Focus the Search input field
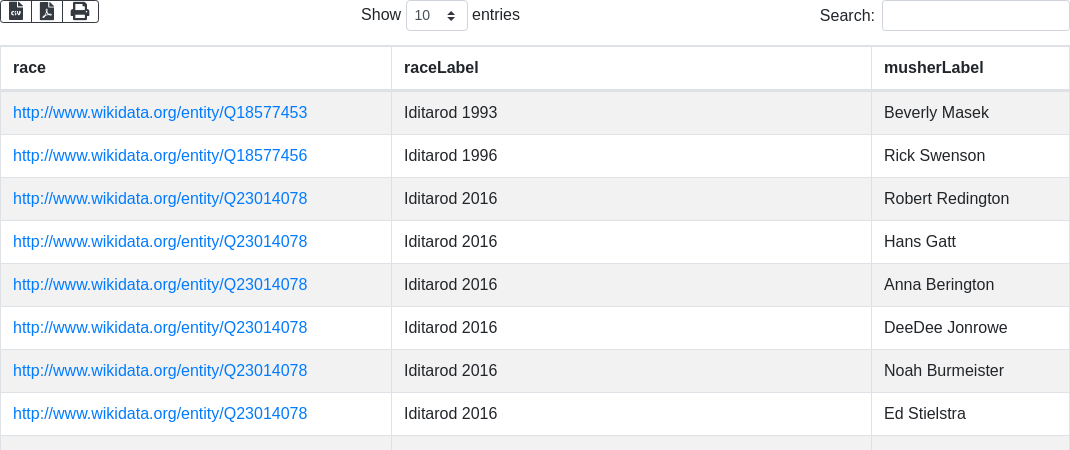This screenshot has height=450, width=1070. [975, 15]
